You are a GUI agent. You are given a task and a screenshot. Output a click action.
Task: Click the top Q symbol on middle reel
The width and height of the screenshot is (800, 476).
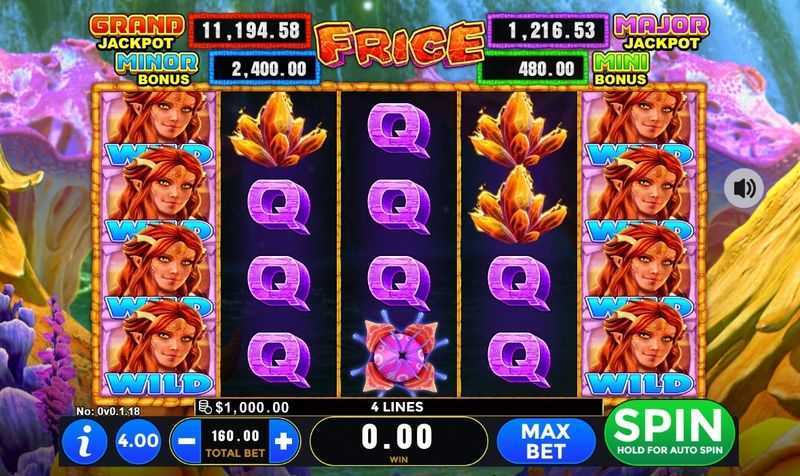[x=399, y=130]
